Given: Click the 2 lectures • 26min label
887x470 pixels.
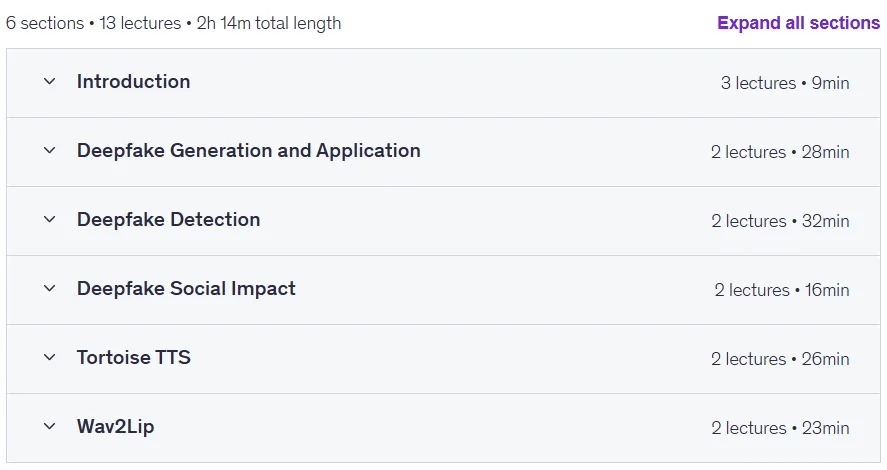Looking at the screenshot, I should (780, 359).
